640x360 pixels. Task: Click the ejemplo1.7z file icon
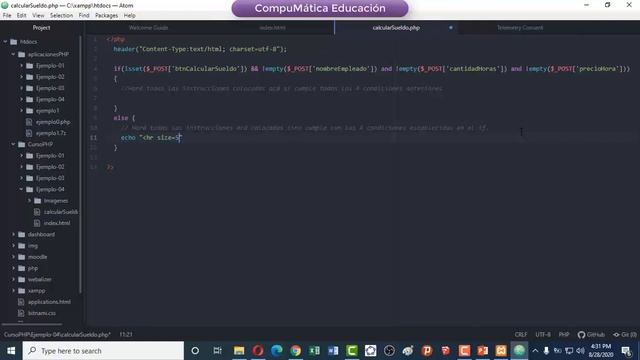point(29,133)
